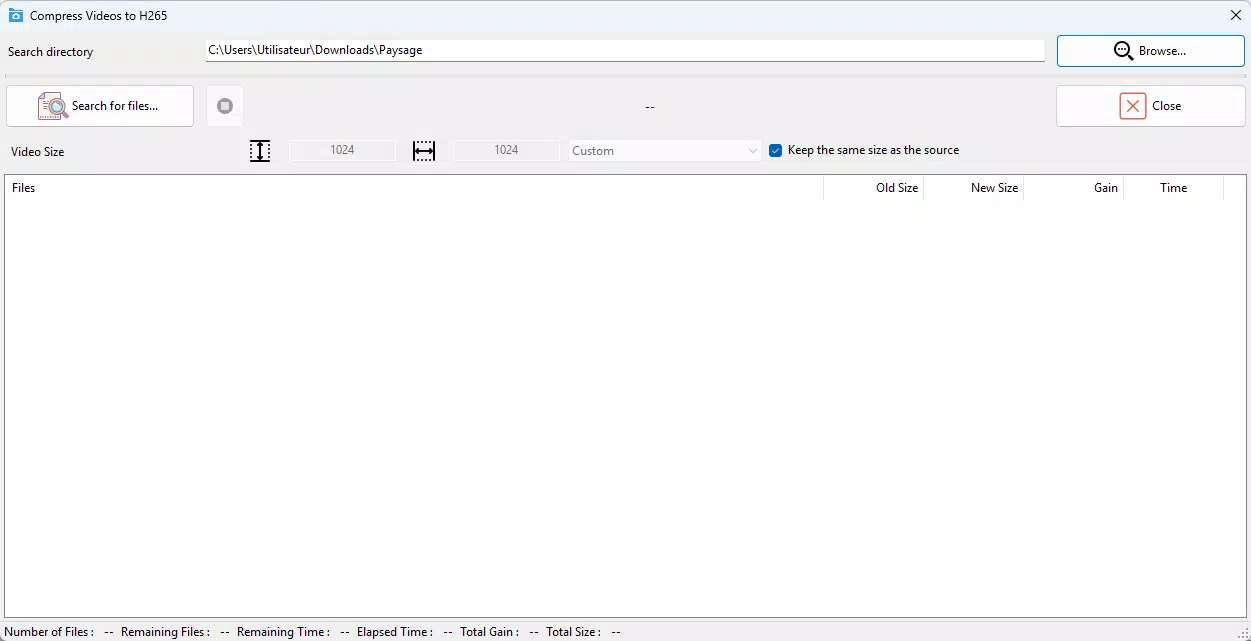Click the red Close button
This screenshot has width=1251, height=641.
(1150, 106)
